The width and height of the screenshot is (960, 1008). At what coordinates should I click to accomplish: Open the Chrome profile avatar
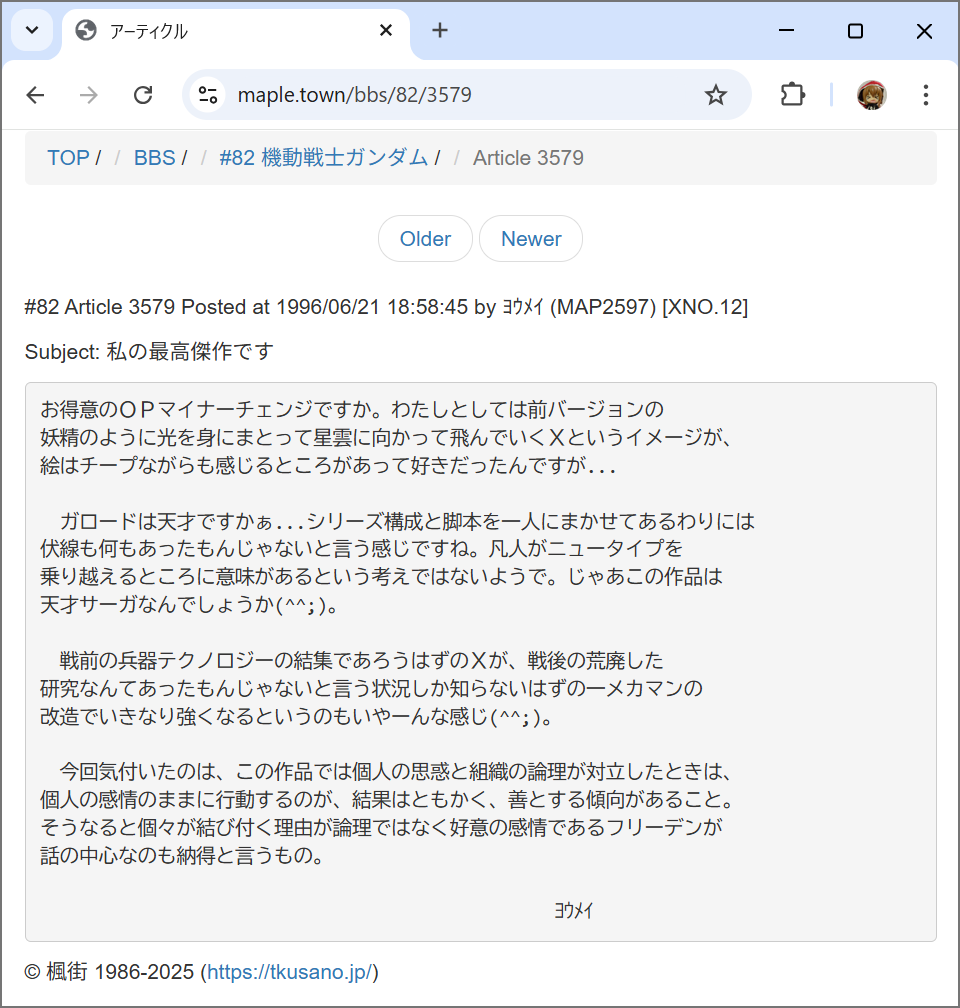point(871,95)
